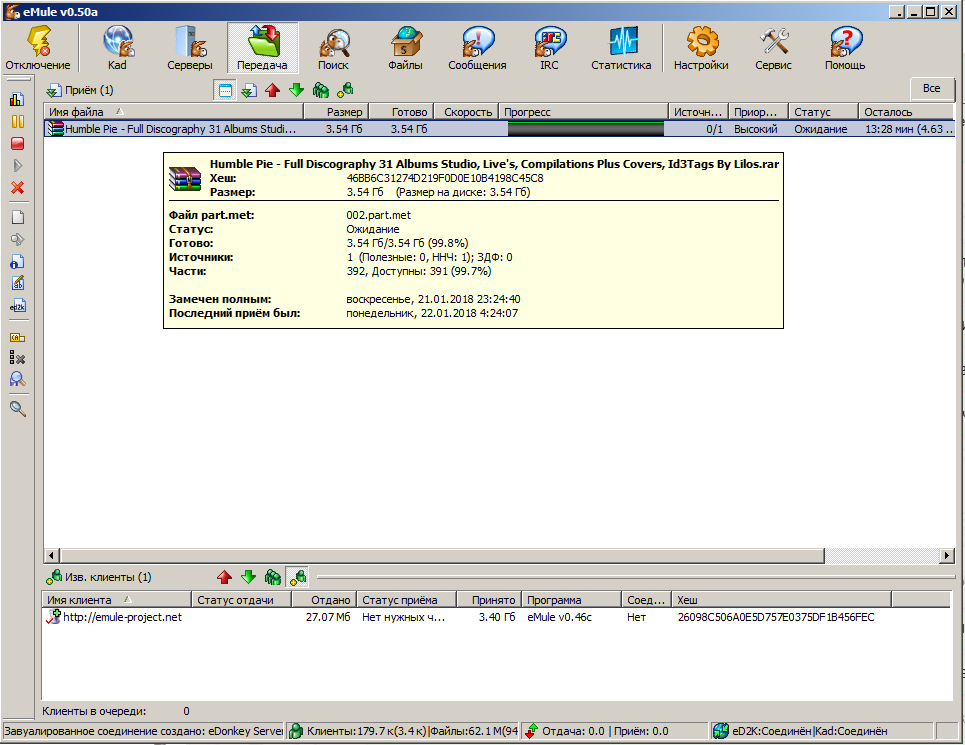Screen dimensions: 965x745
Task: Sort by Осталось column header
Action: coord(906,112)
